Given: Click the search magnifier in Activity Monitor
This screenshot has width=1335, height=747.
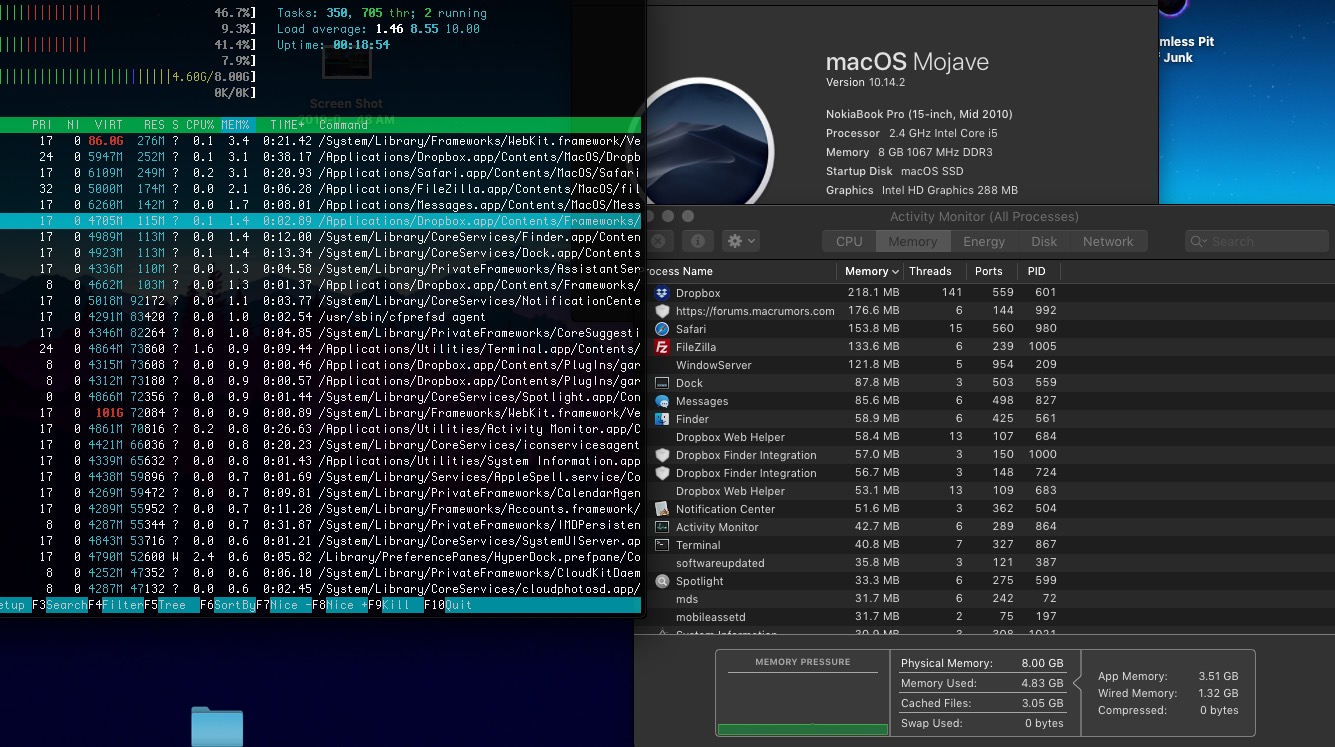Looking at the screenshot, I should pyautogui.click(x=1199, y=241).
